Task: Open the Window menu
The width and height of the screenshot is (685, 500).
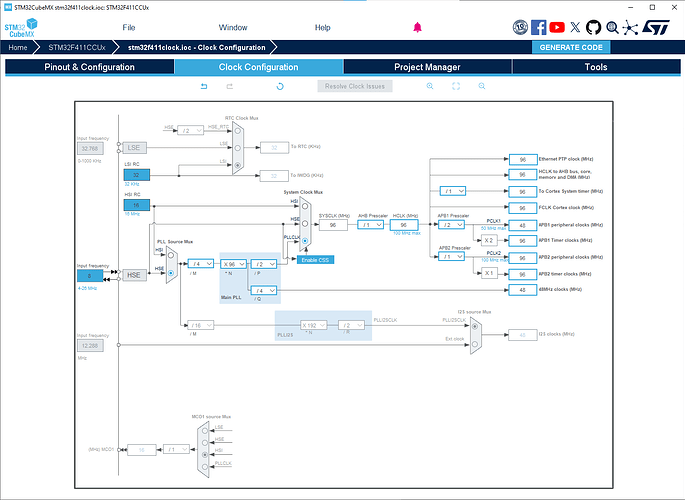Action: point(233,28)
